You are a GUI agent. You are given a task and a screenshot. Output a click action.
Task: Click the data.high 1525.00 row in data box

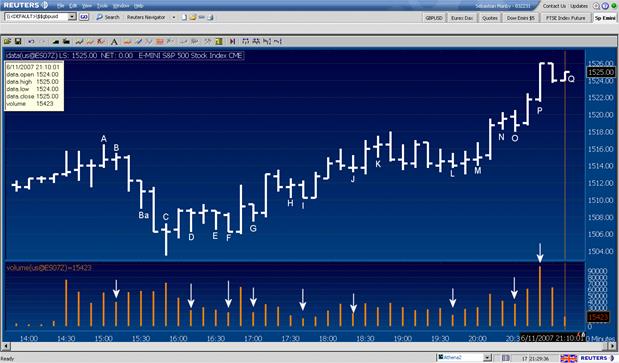tap(32, 82)
